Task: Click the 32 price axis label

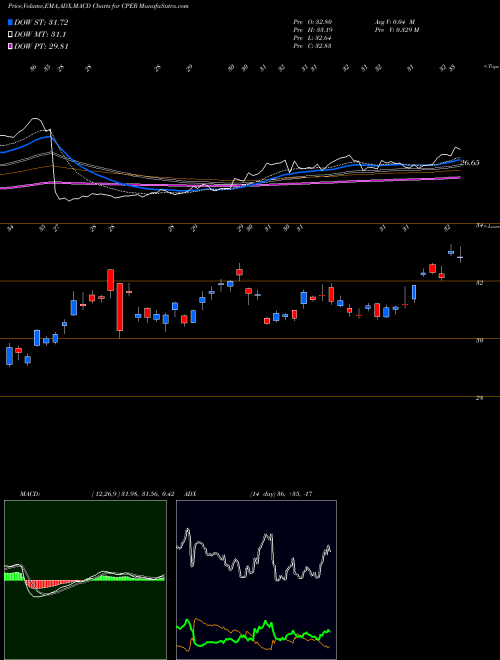Action: click(479, 283)
